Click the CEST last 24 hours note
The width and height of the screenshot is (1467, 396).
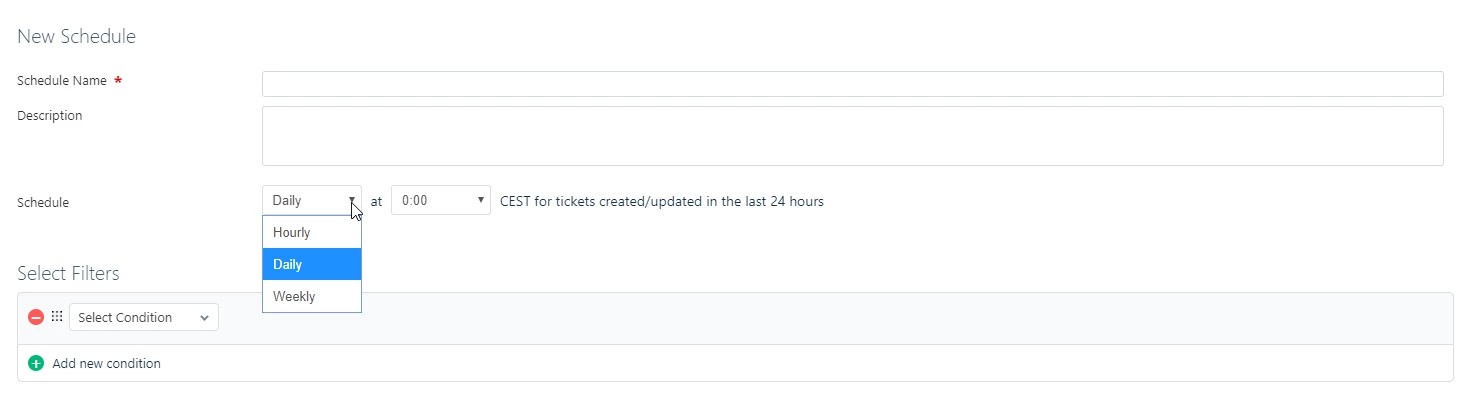(x=662, y=201)
